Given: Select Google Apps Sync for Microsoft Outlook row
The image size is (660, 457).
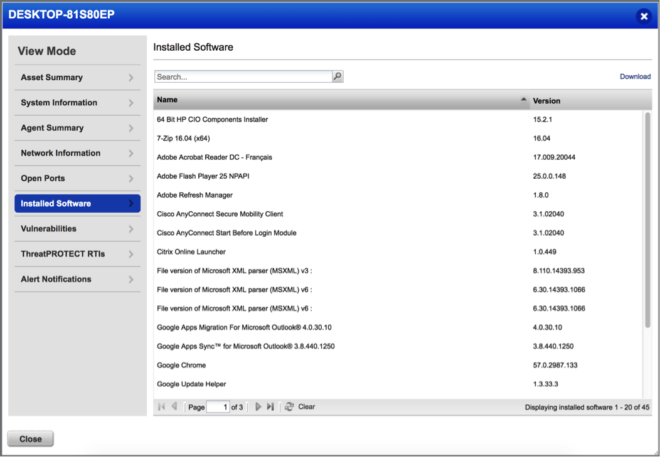Looking at the screenshot, I should coord(398,346).
